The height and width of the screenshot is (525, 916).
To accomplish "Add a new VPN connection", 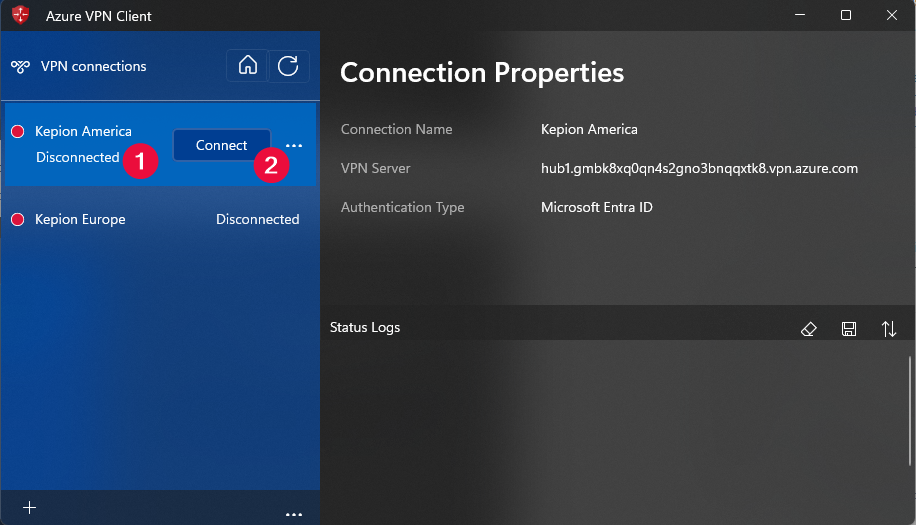I will click(29, 508).
